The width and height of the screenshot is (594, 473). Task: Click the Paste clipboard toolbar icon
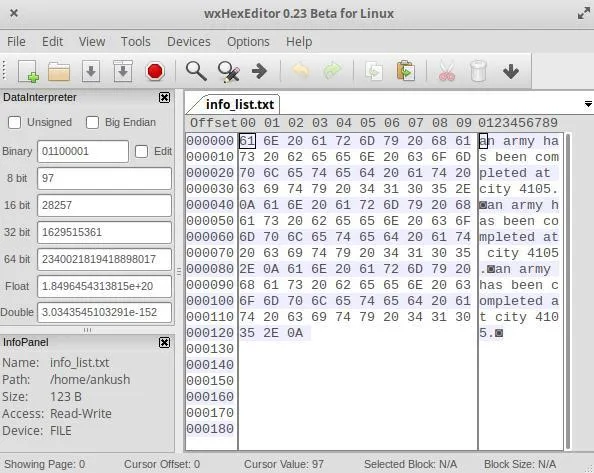coord(406,71)
